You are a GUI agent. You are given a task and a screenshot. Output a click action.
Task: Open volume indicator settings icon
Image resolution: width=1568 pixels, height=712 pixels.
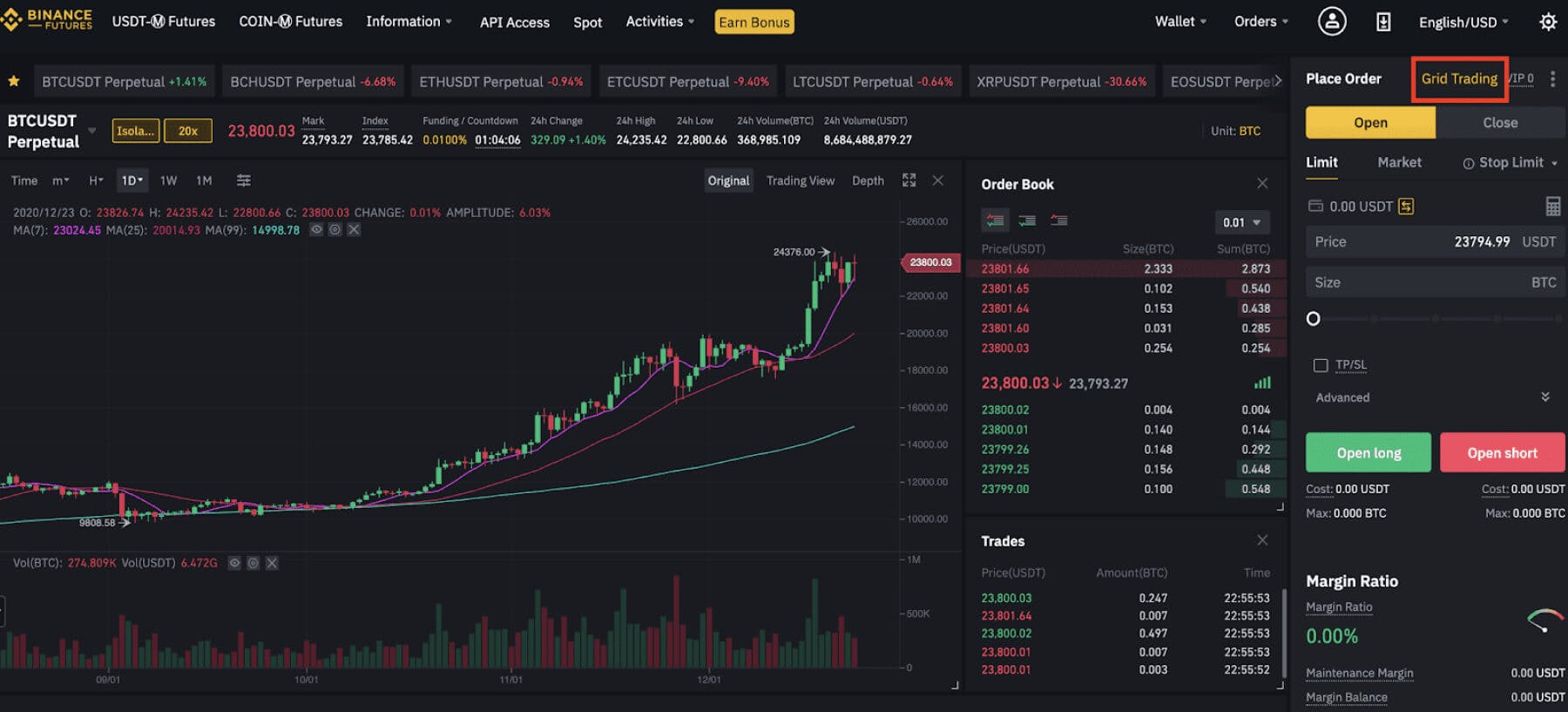click(253, 563)
